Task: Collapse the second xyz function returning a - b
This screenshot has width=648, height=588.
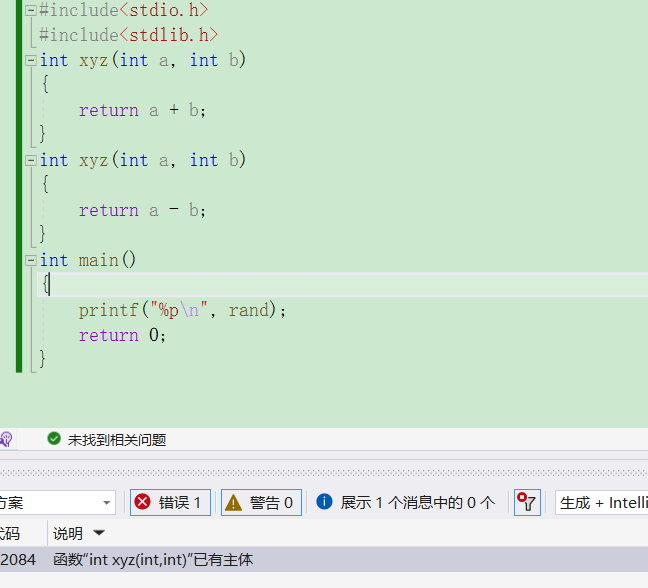Action: coord(30,160)
